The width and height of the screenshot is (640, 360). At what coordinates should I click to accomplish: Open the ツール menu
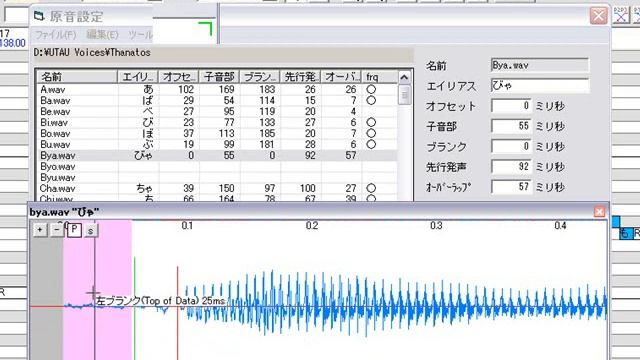tap(140, 35)
